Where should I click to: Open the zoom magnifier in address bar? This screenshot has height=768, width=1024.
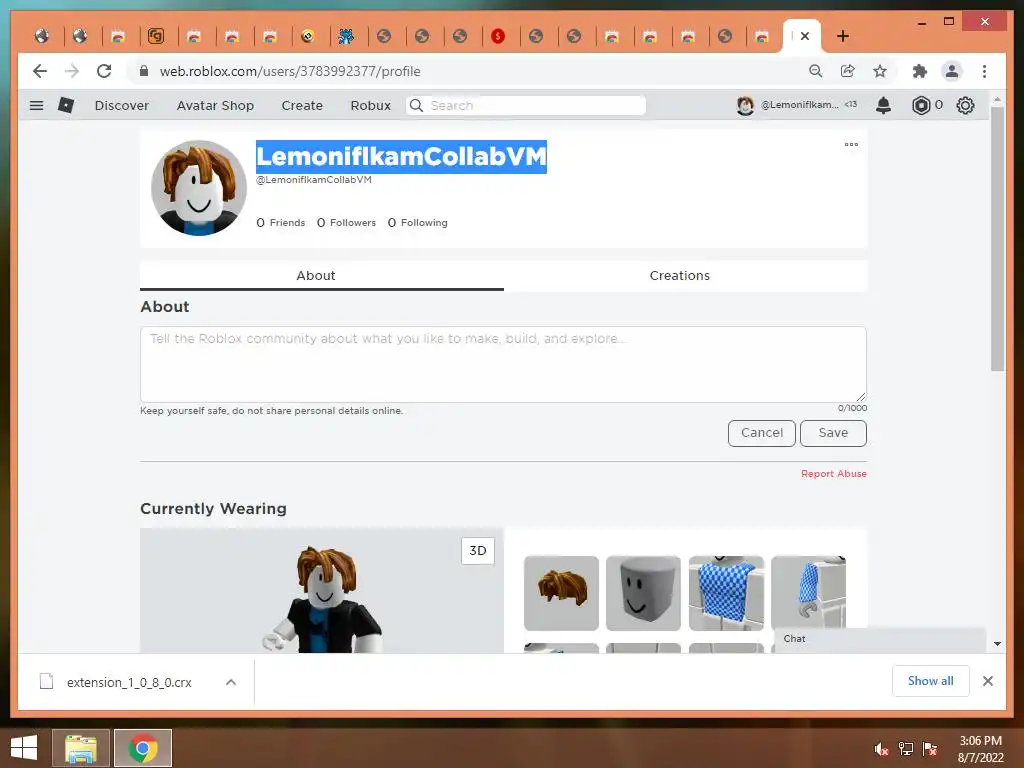(816, 71)
